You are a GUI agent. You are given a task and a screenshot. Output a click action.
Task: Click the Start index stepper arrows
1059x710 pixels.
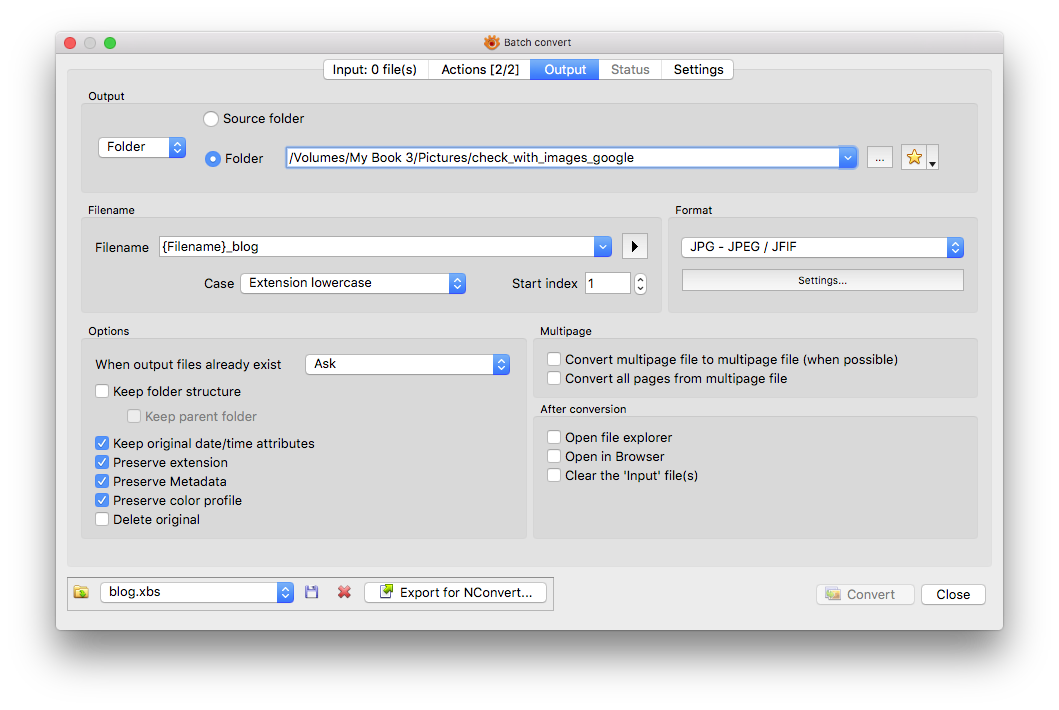coord(640,283)
